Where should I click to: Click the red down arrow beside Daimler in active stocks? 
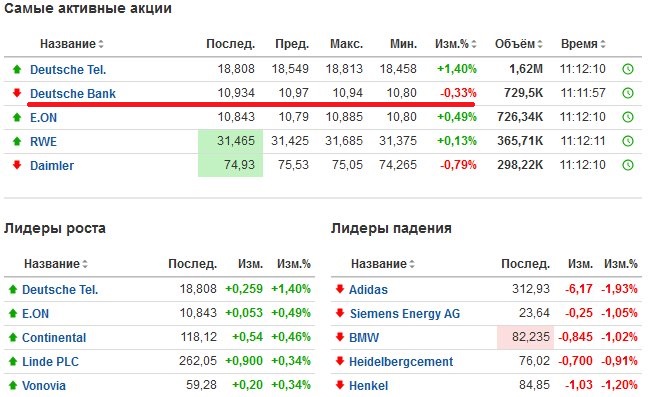17,165
